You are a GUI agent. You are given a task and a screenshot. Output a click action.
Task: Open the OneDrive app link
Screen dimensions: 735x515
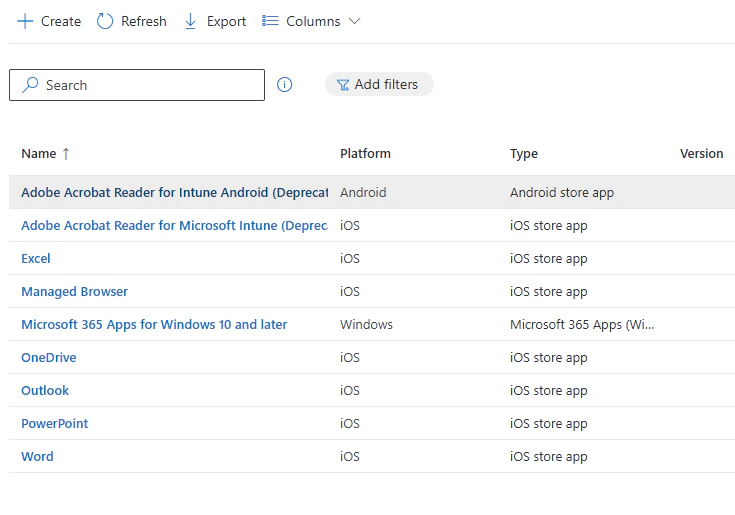click(x=49, y=358)
